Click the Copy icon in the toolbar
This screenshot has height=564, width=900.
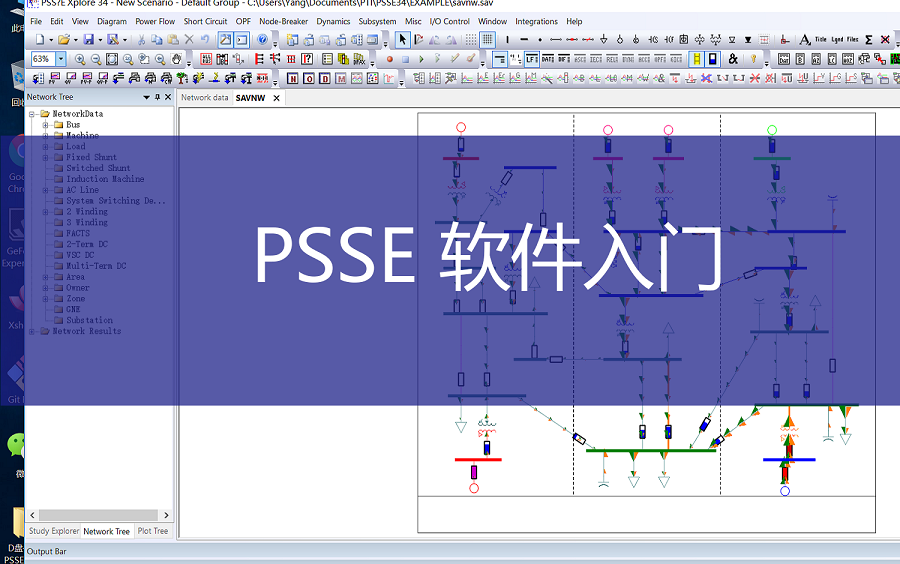(157, 39)
